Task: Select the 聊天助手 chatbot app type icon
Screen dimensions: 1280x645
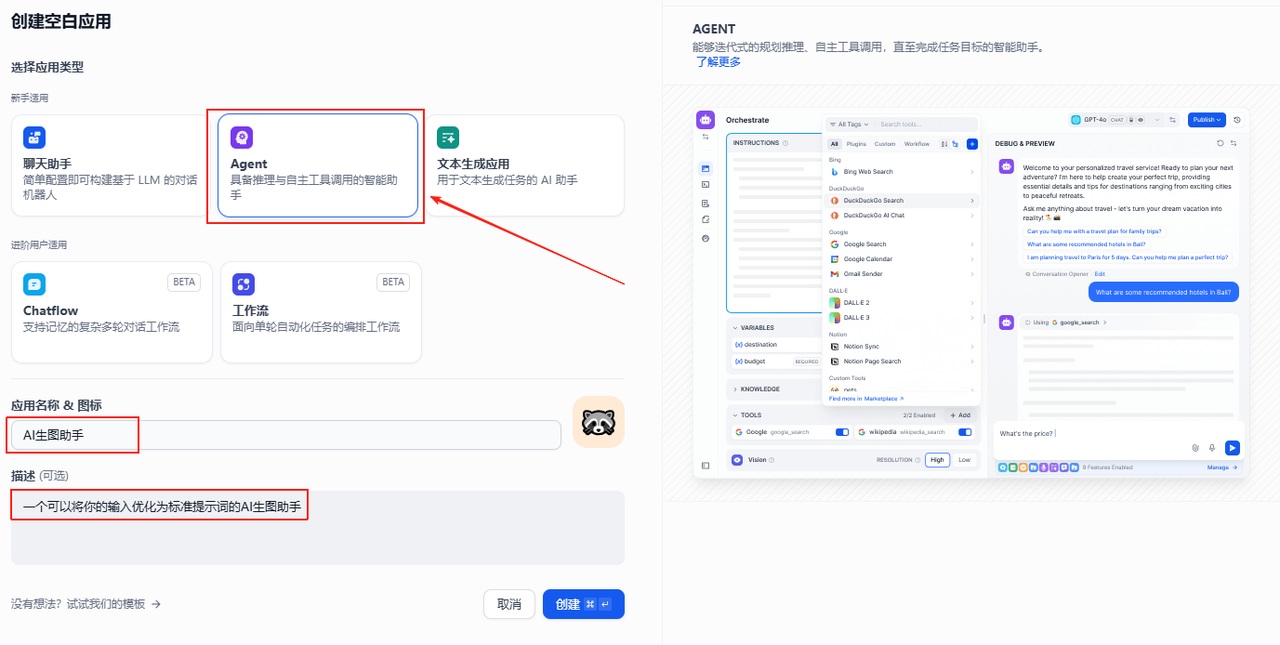Action: [35, 138]
